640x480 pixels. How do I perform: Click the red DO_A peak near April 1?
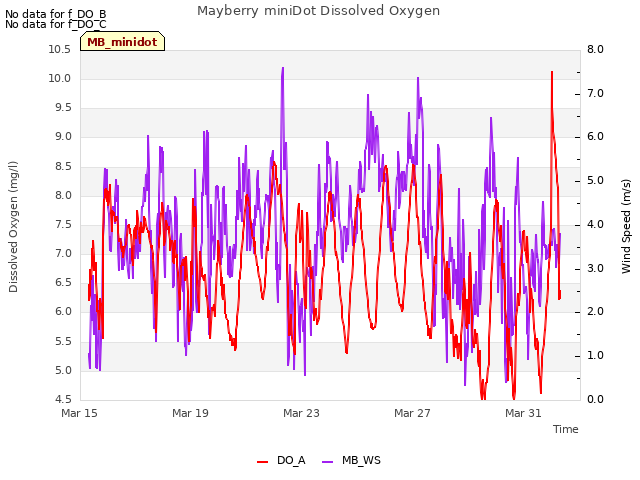point(552,73)
